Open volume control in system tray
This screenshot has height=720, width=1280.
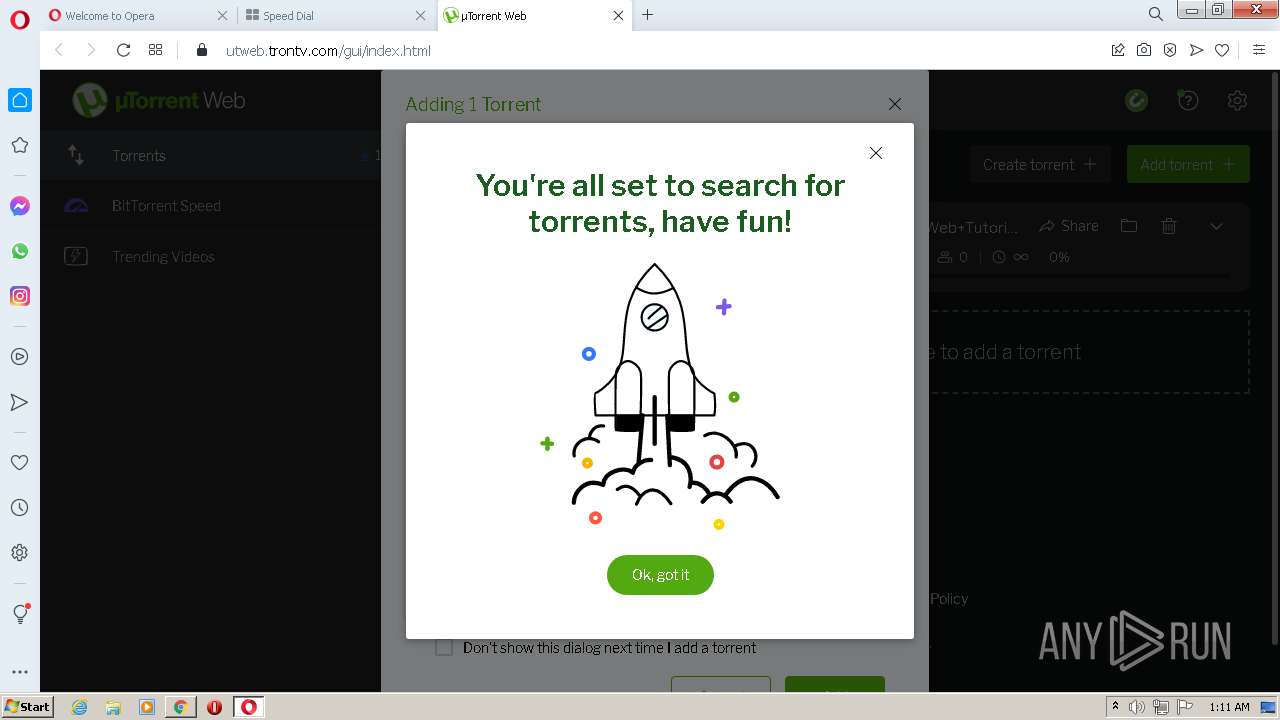pyautogui.click(x=1137, y=707)
